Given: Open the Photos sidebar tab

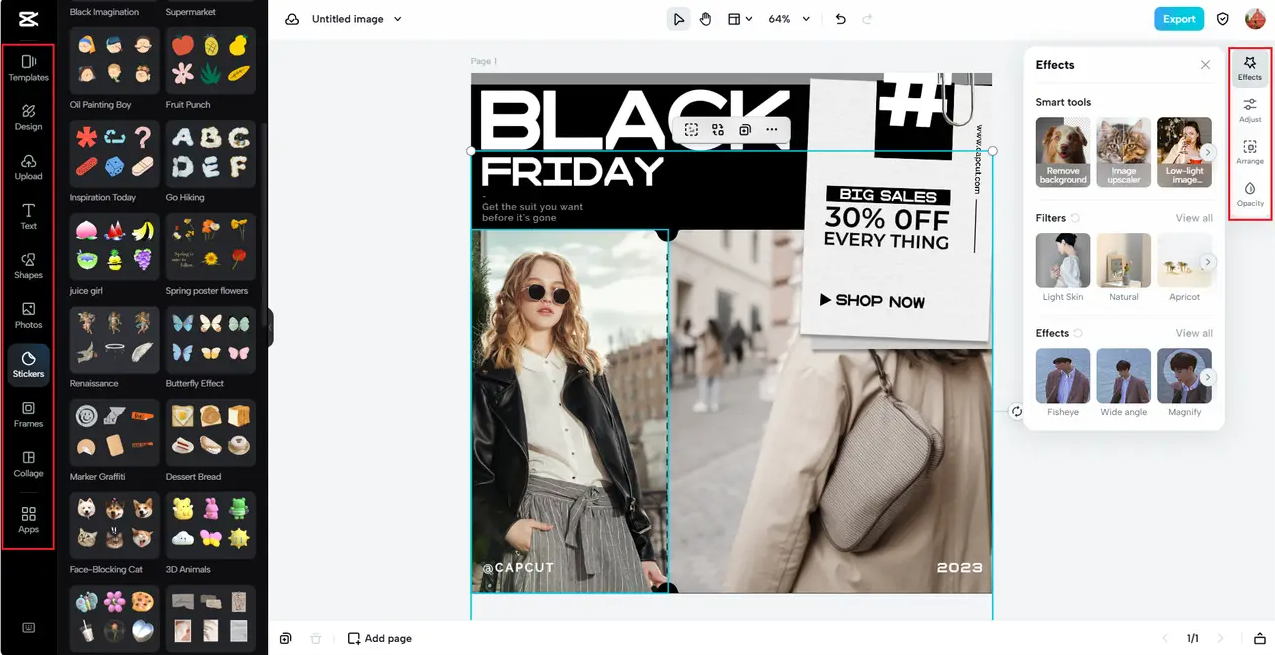Looking at the screenshot, I should (x=28, y=315).
